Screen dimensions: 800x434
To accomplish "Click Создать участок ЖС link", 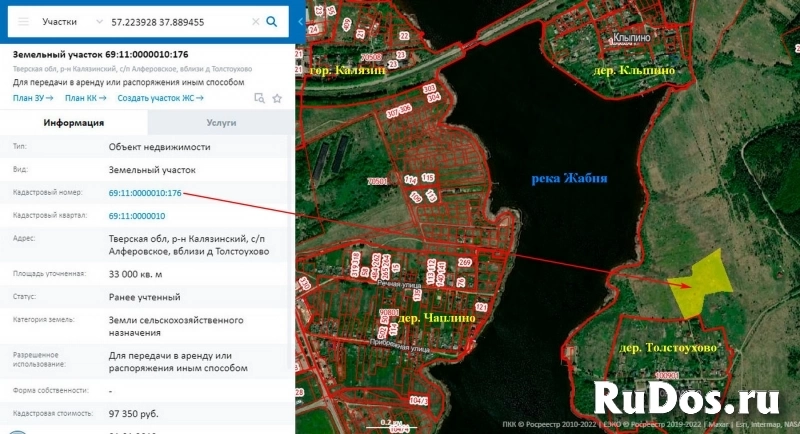I will pos(159,98).
